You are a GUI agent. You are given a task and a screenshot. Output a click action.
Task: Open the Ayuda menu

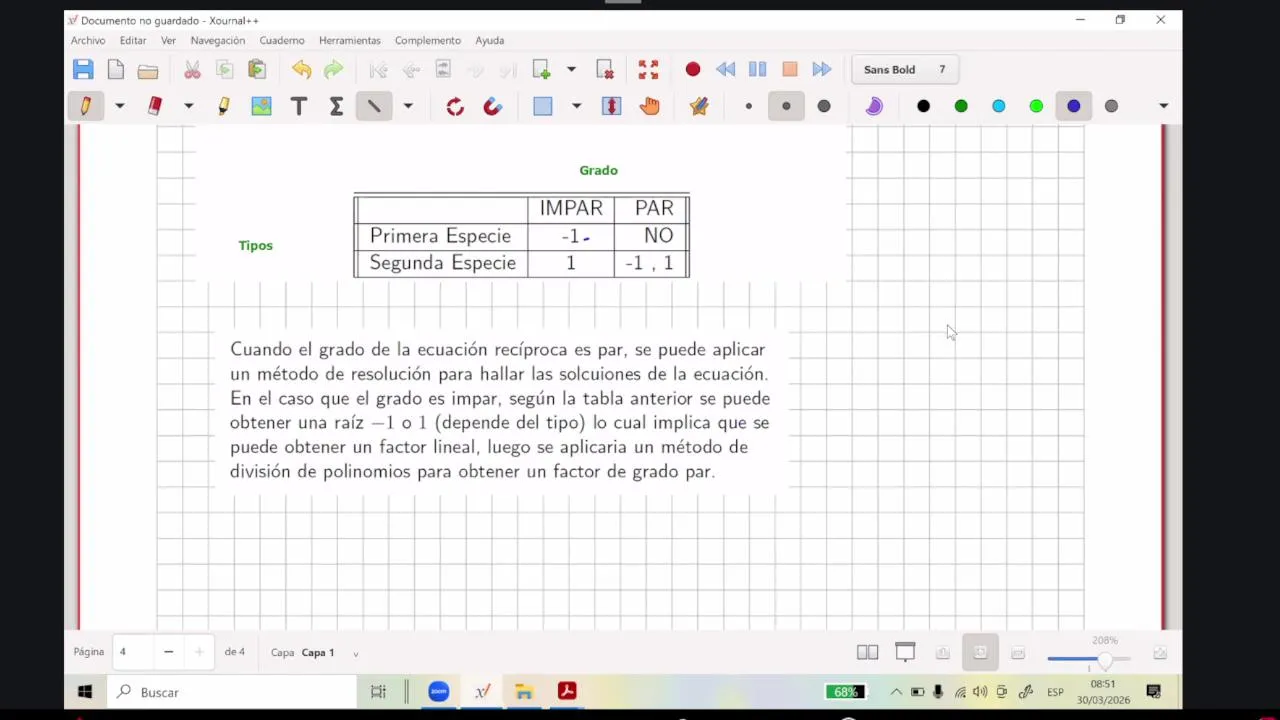coord(490,41)
